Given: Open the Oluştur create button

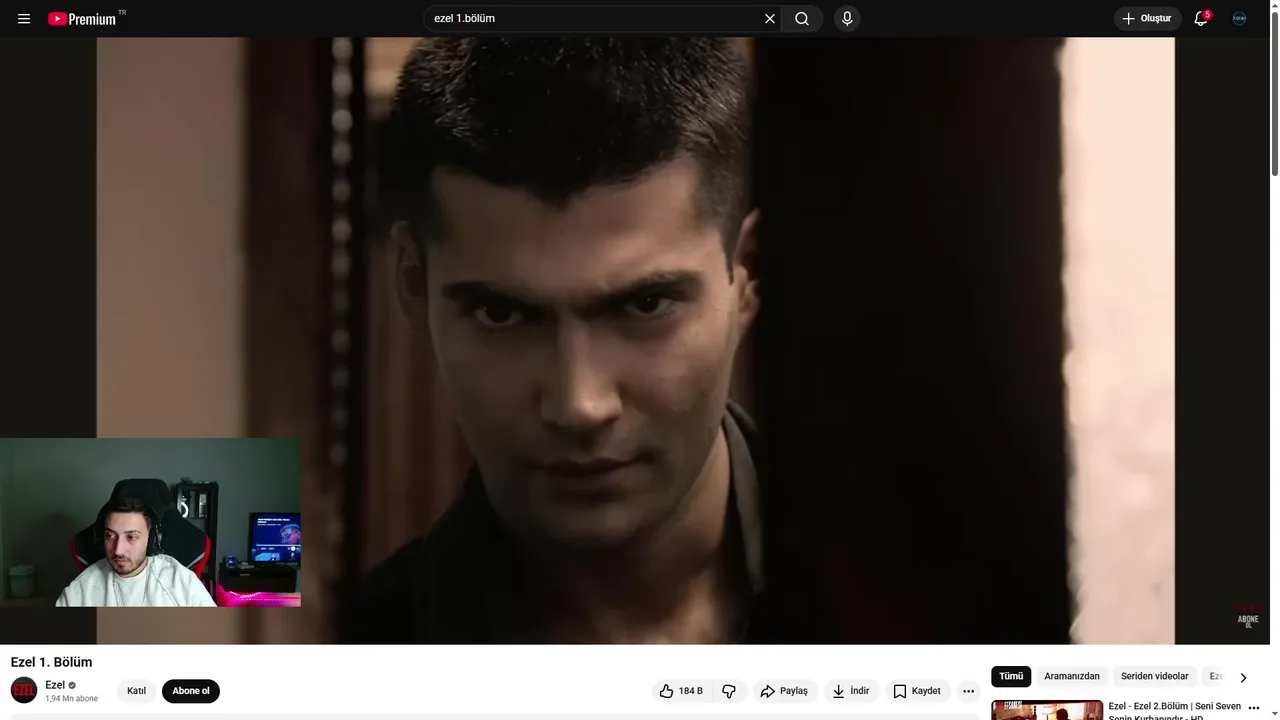Looking at the screenshot, I should 1148,19.
